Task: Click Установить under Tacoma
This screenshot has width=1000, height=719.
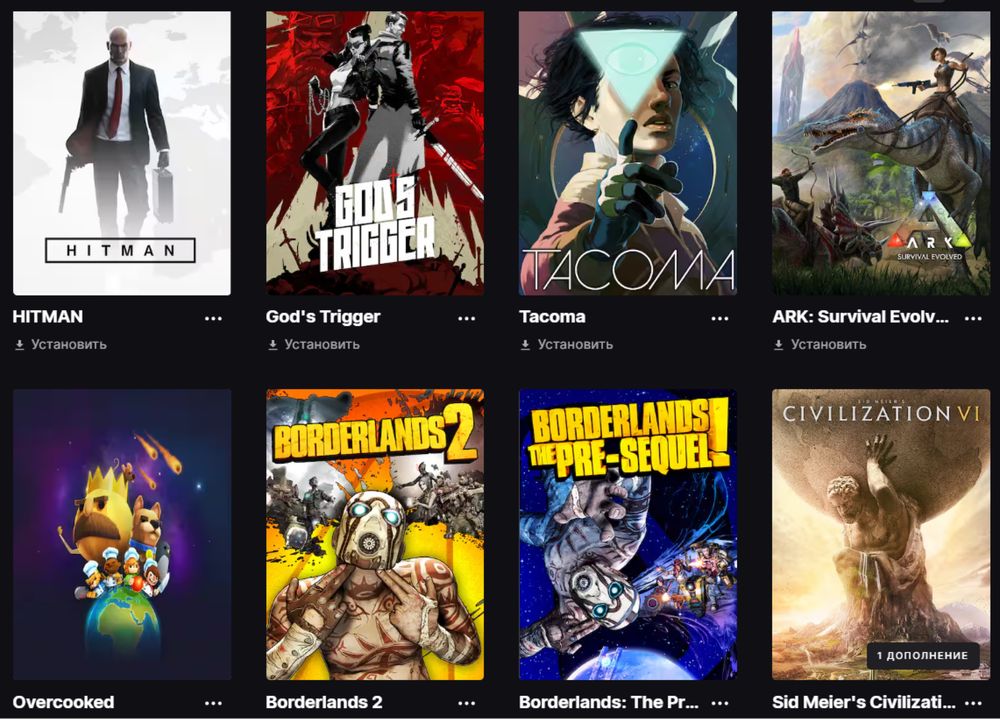Action: coord(567,345)
